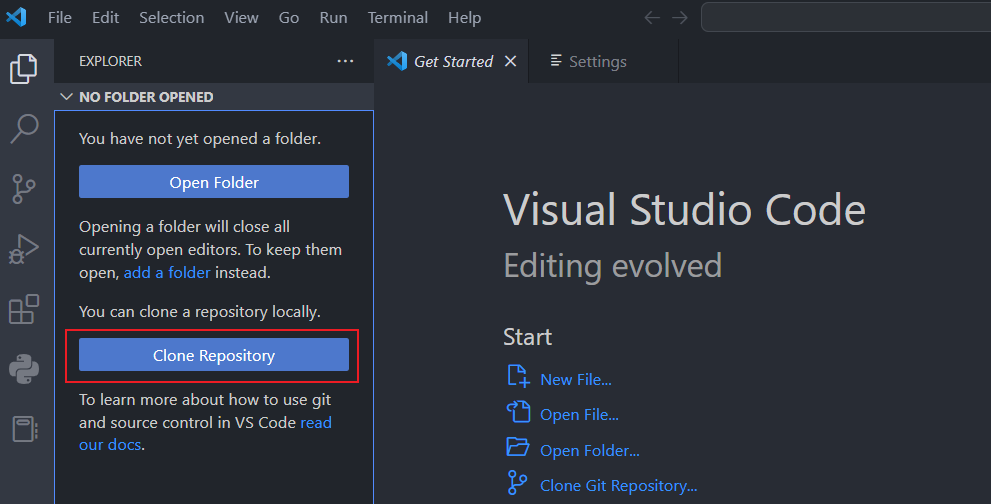The image size is (991, 504).
Task: Open the Selection menu
Action: point(171,18)
